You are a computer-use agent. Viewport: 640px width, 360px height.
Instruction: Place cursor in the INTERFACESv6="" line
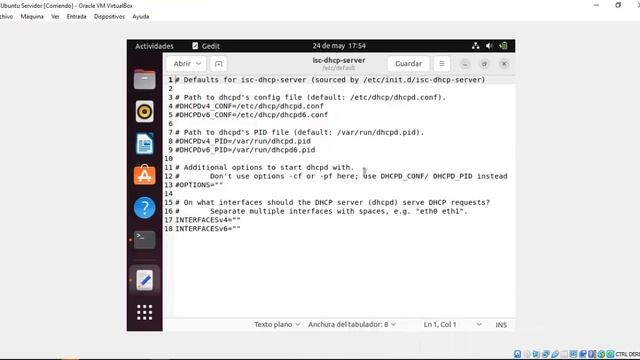click(x=208, y=229)
